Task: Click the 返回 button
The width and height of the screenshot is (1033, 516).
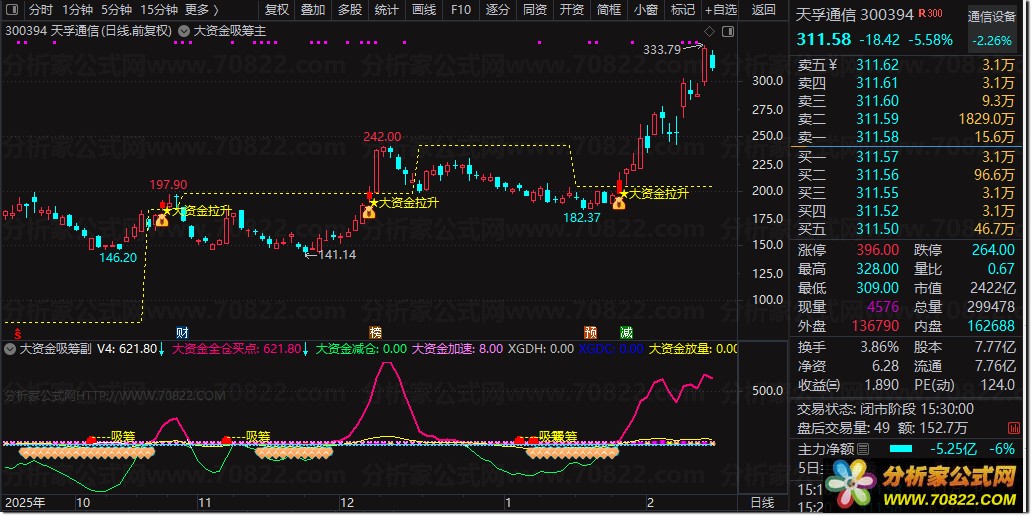Action: tap(764, 10)
